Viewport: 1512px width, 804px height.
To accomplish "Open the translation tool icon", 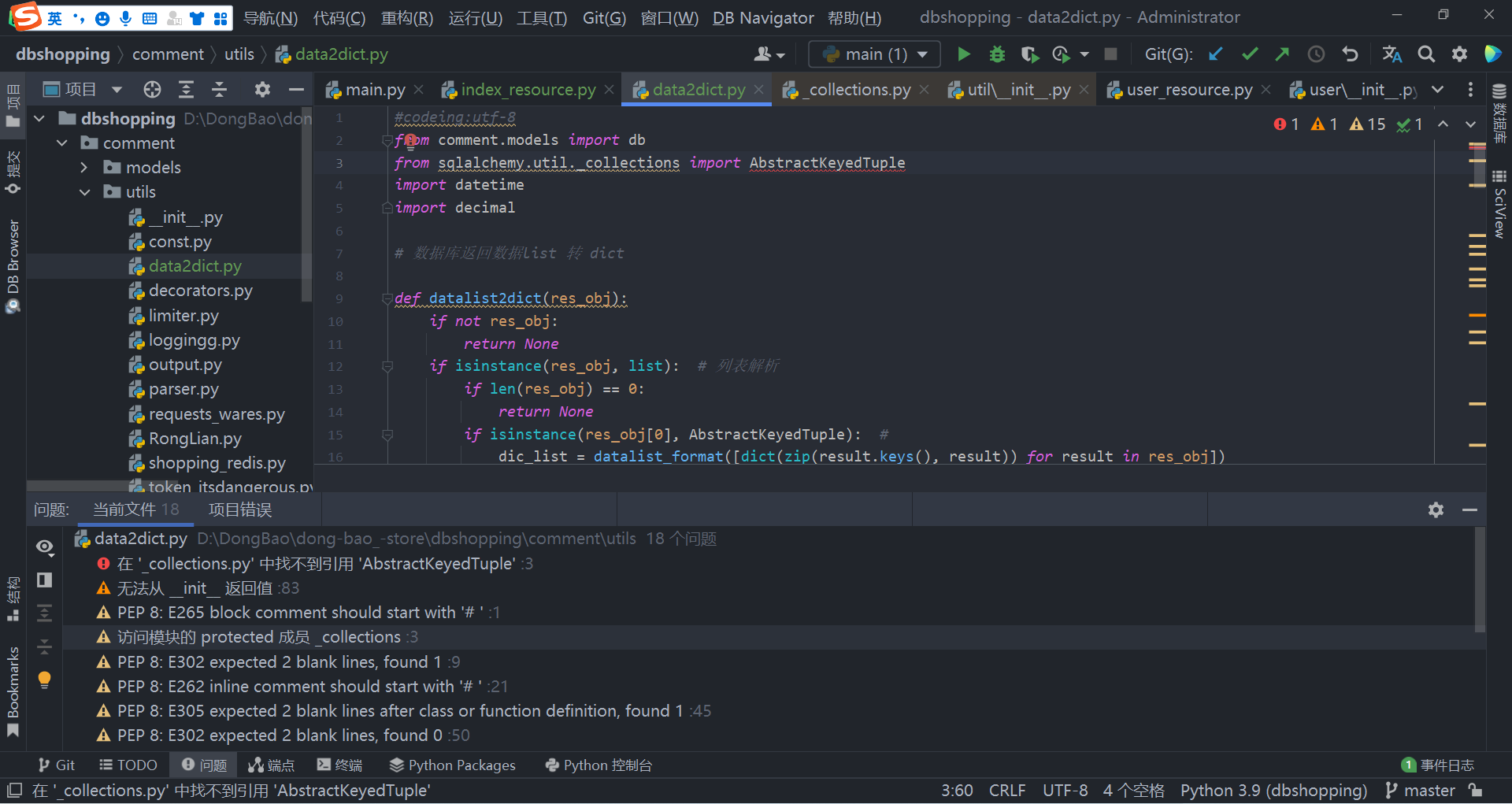I will point(1392,54).
